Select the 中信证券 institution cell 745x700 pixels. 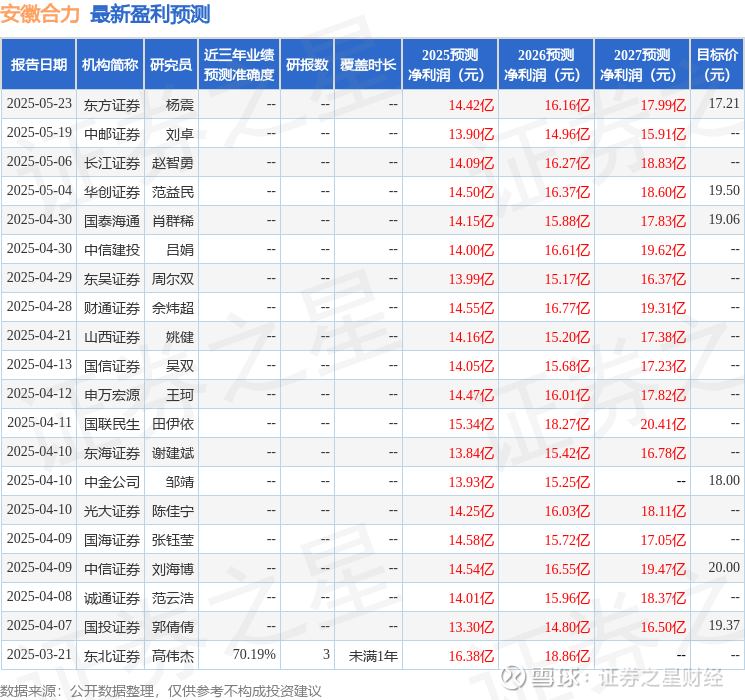112,569
